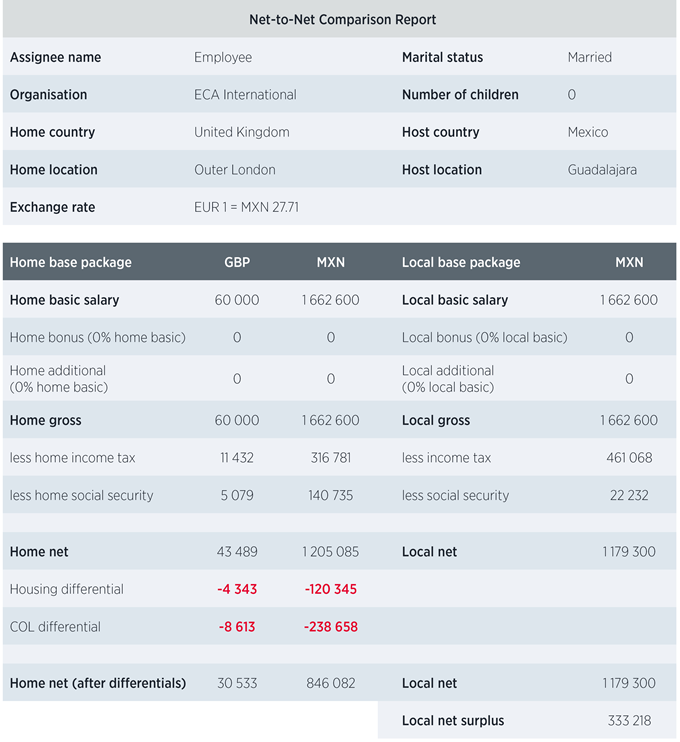The height and width of the screenshot is (742, 680).
Task: Select the local income tax value 461 068
Action: tap(629, 458)
